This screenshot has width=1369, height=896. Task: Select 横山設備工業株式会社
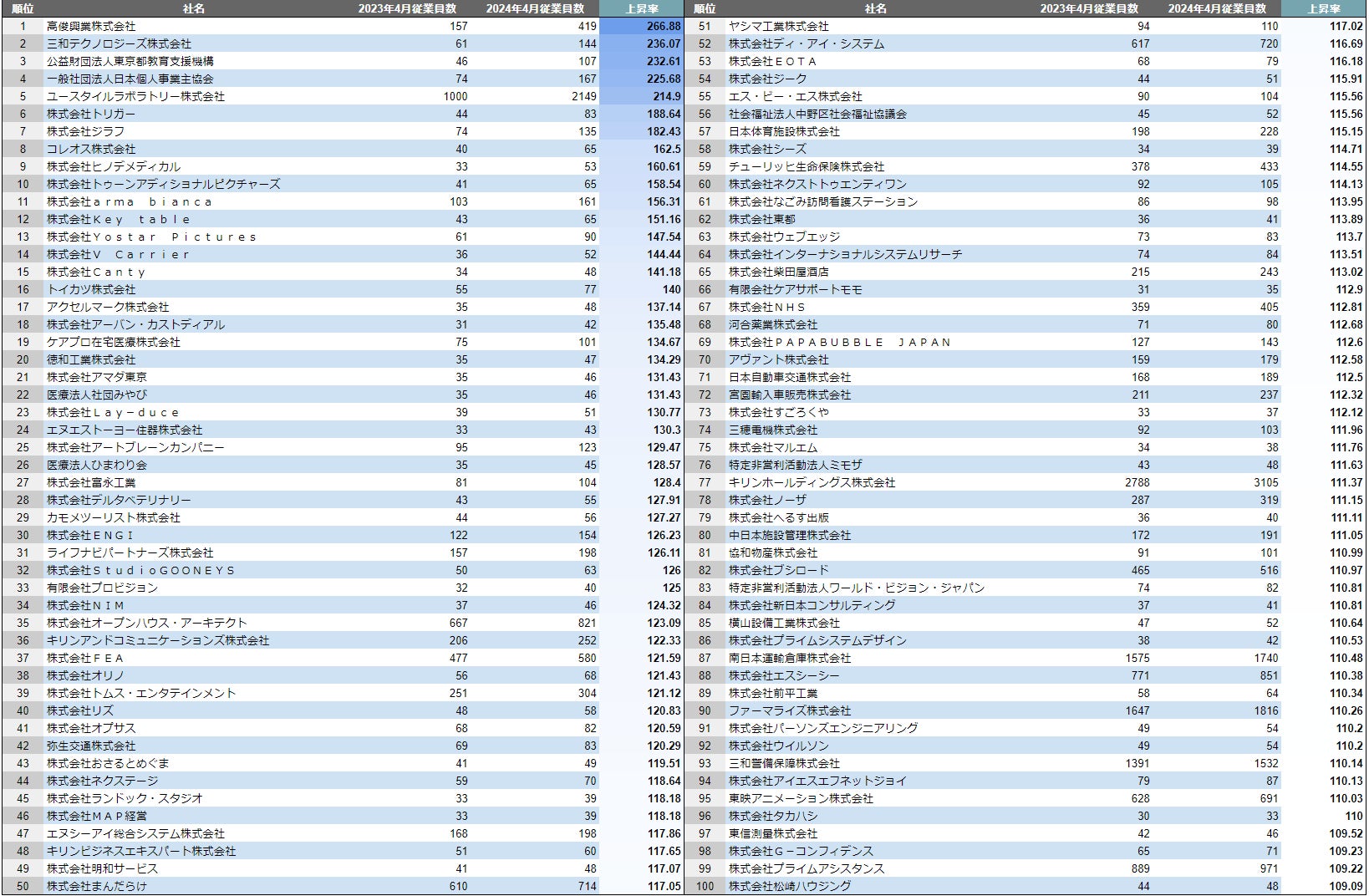tap(784, 623)
